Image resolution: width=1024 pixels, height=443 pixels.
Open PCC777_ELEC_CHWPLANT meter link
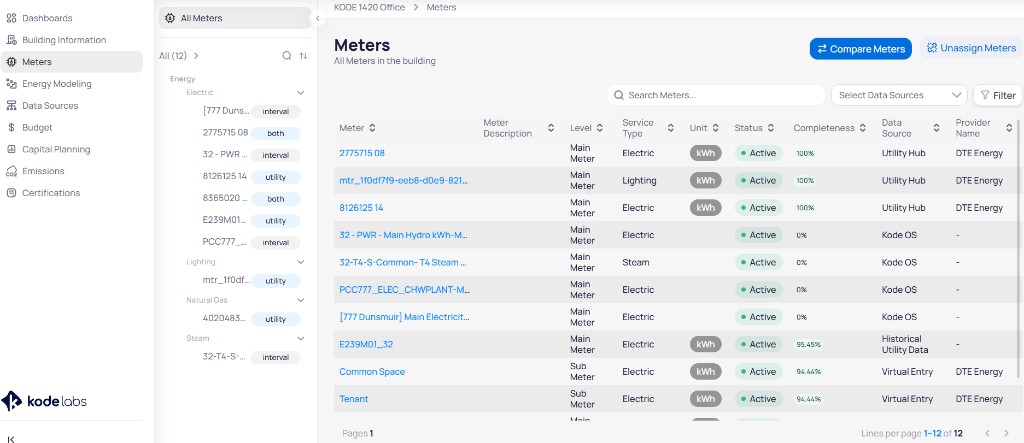404,289
